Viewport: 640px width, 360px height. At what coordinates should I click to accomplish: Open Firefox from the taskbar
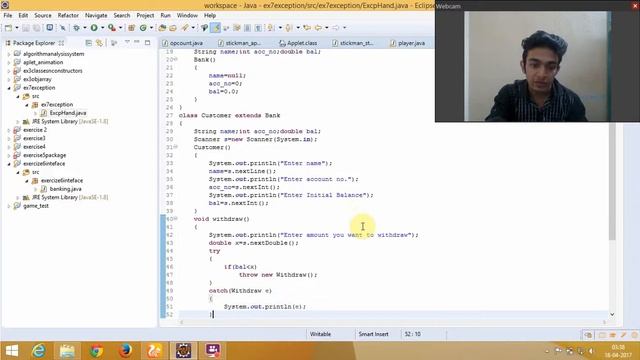(x=126, y=351)
